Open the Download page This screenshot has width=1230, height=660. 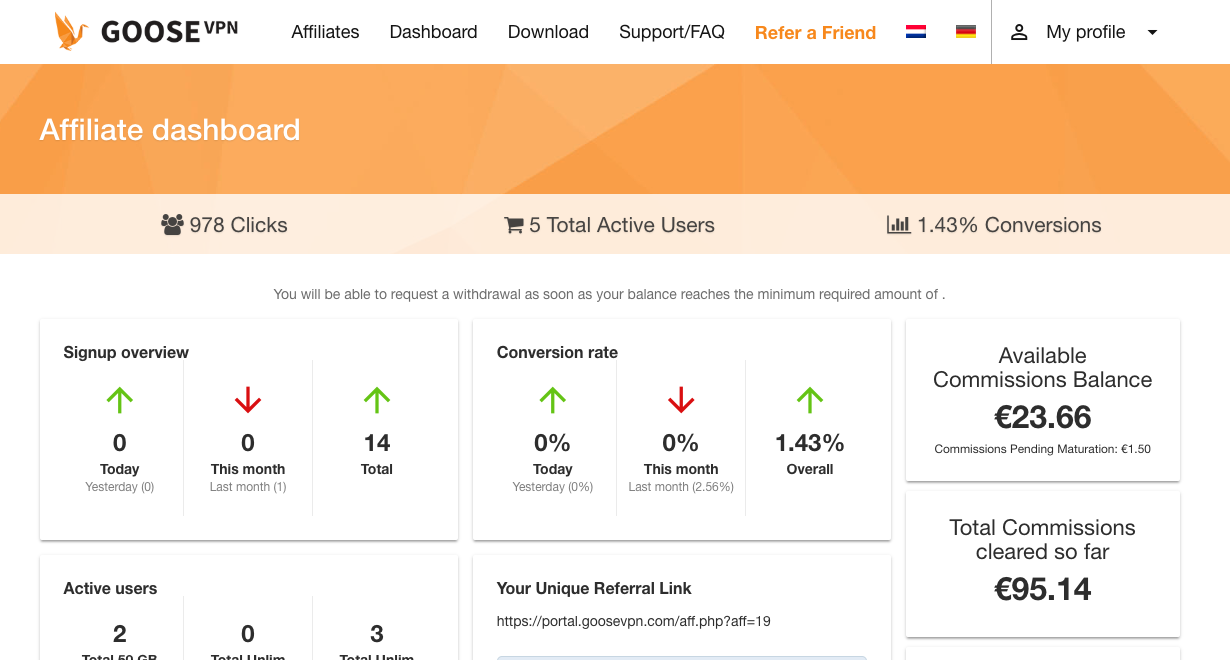point(548,32)
